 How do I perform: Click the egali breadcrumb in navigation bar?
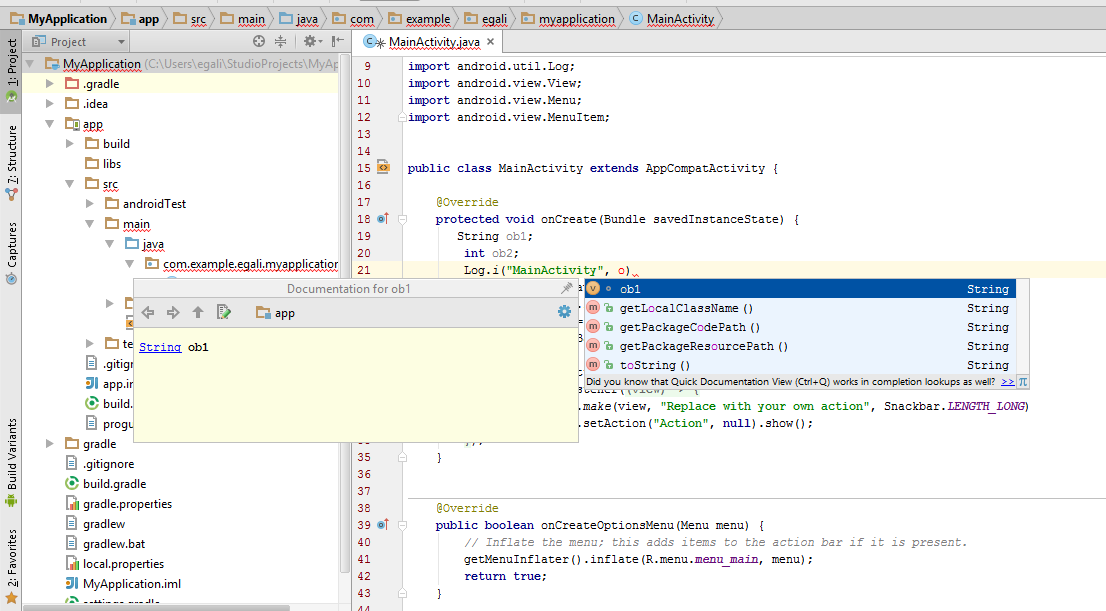(485, 19)
